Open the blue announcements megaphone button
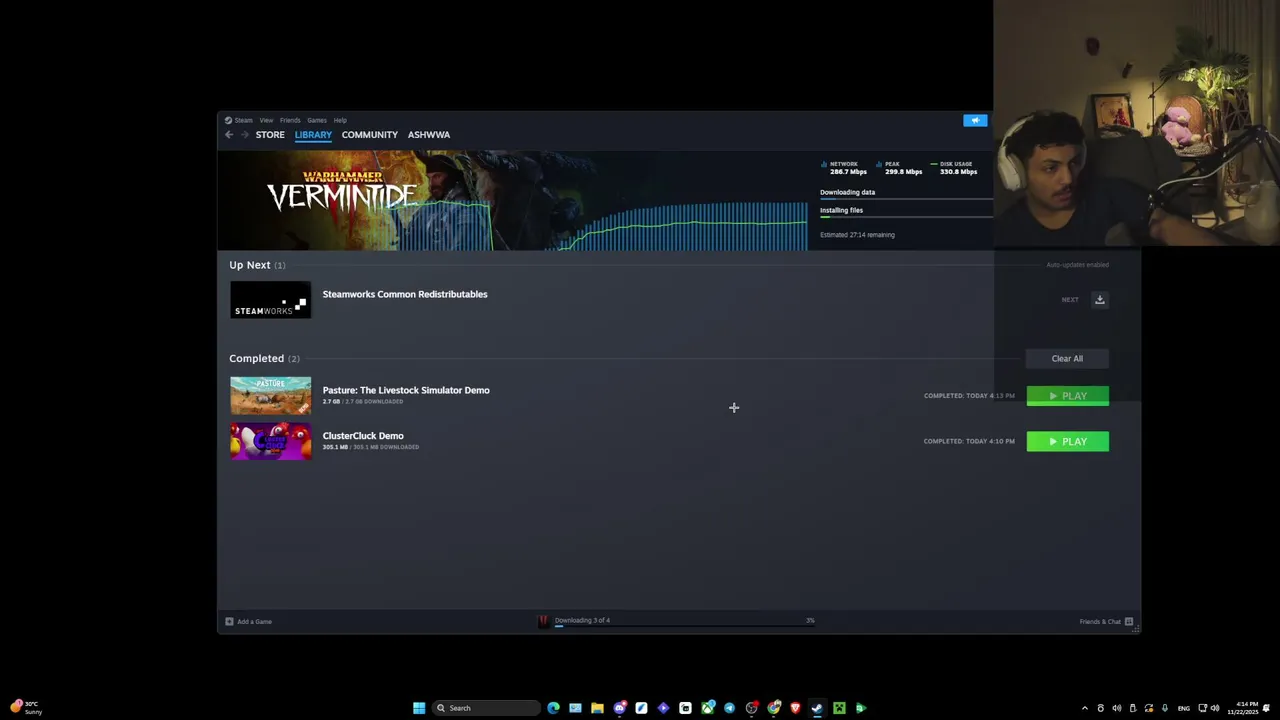The height and width of the screenshot is (720, 1280). 975,120
